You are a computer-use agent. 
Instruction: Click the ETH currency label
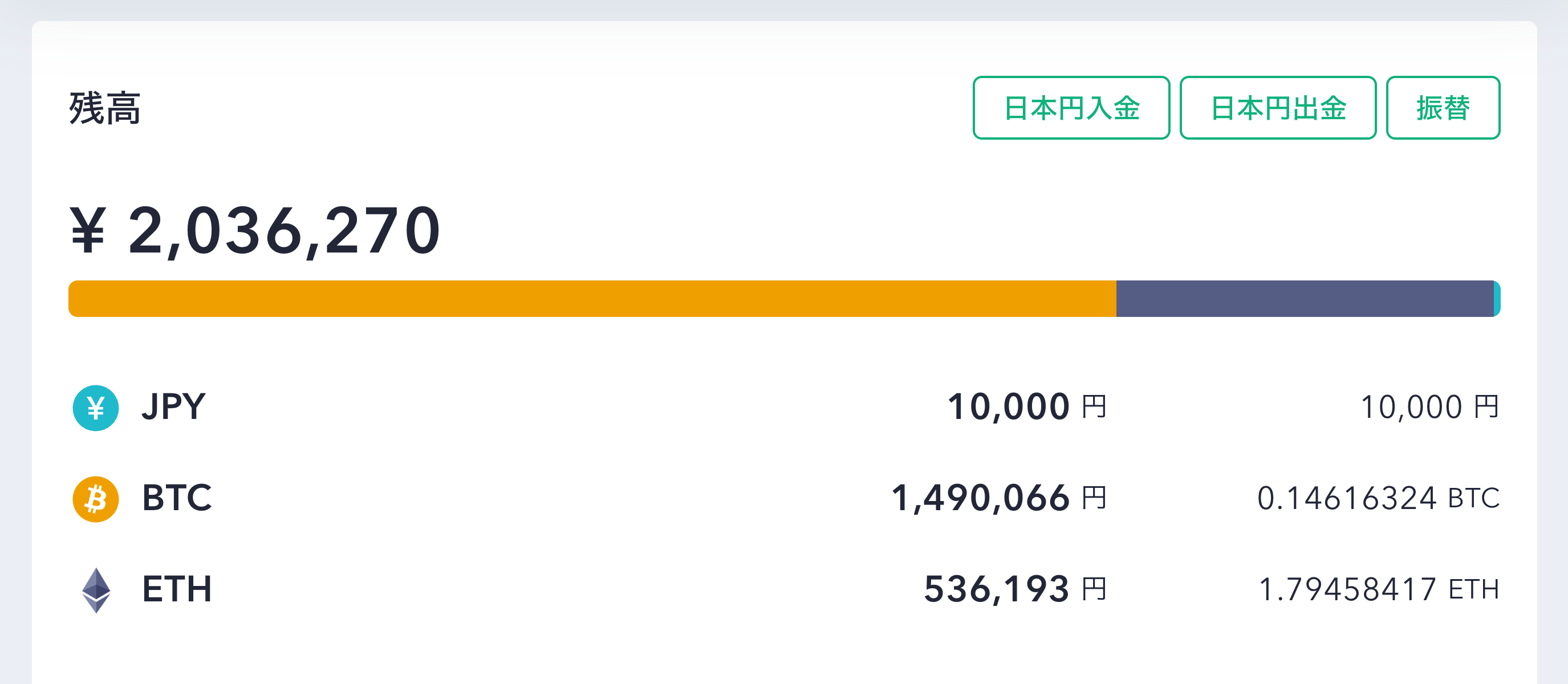click(177, 589)
